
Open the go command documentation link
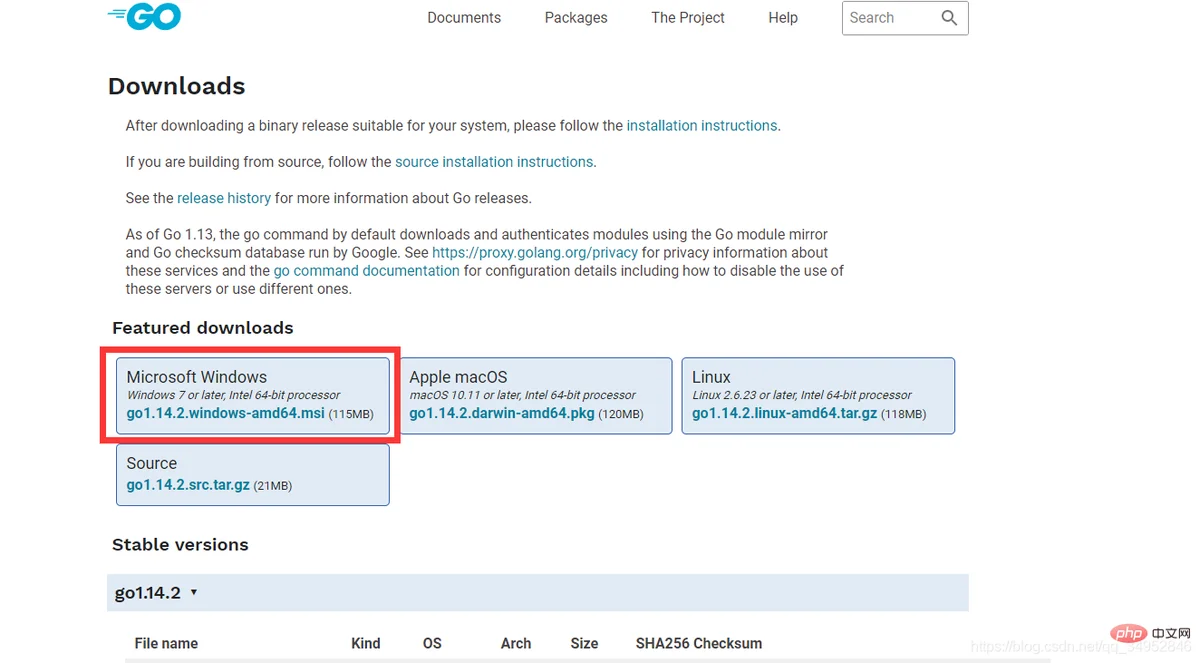pyautogui.click(x=367, y=271)
